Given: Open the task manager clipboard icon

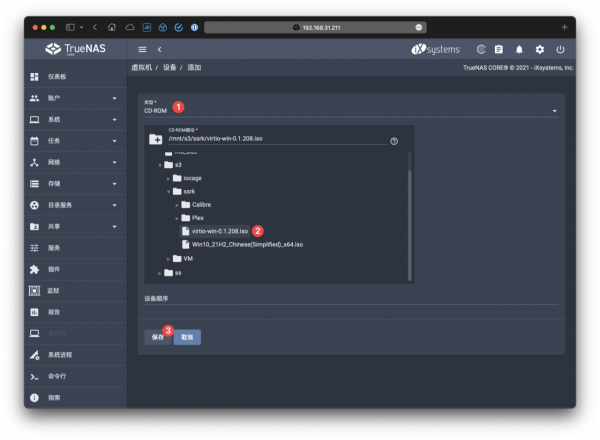Looking at the screenshot, I should pos(499,49).
